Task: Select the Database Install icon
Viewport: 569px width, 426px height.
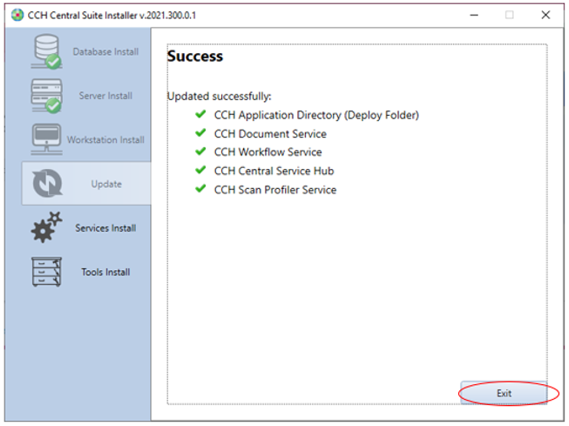Action: (46, 52)
